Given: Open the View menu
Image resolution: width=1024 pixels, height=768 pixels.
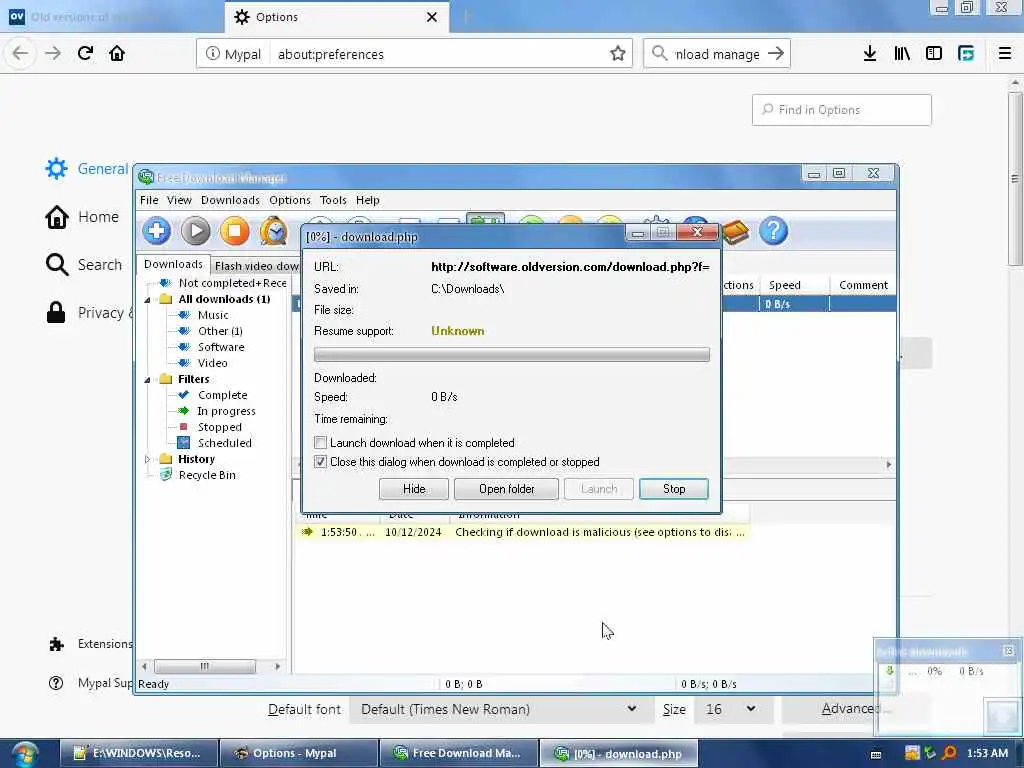Looking at the screenshot, I should tap(179, 200).
